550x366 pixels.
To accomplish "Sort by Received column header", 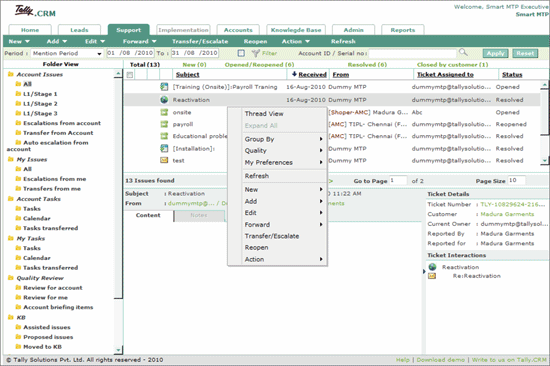I will [x=312, y=74].
